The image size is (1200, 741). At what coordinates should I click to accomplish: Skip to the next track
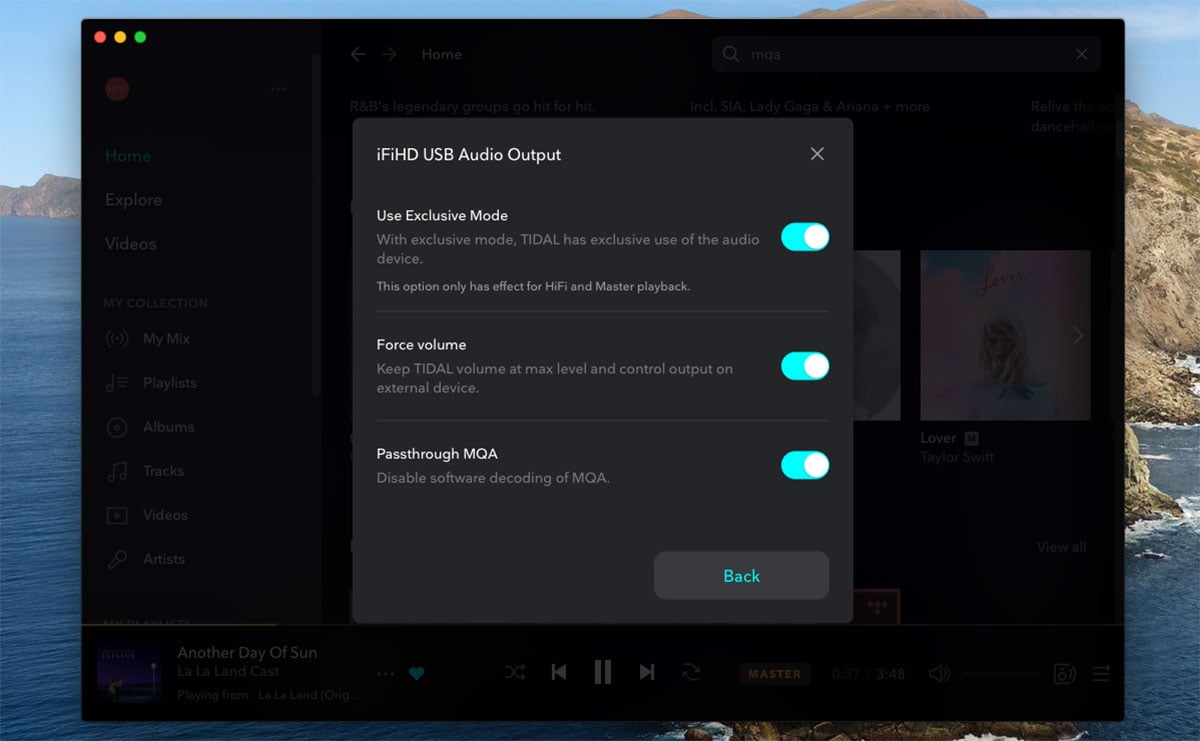(x=647, y=673)
